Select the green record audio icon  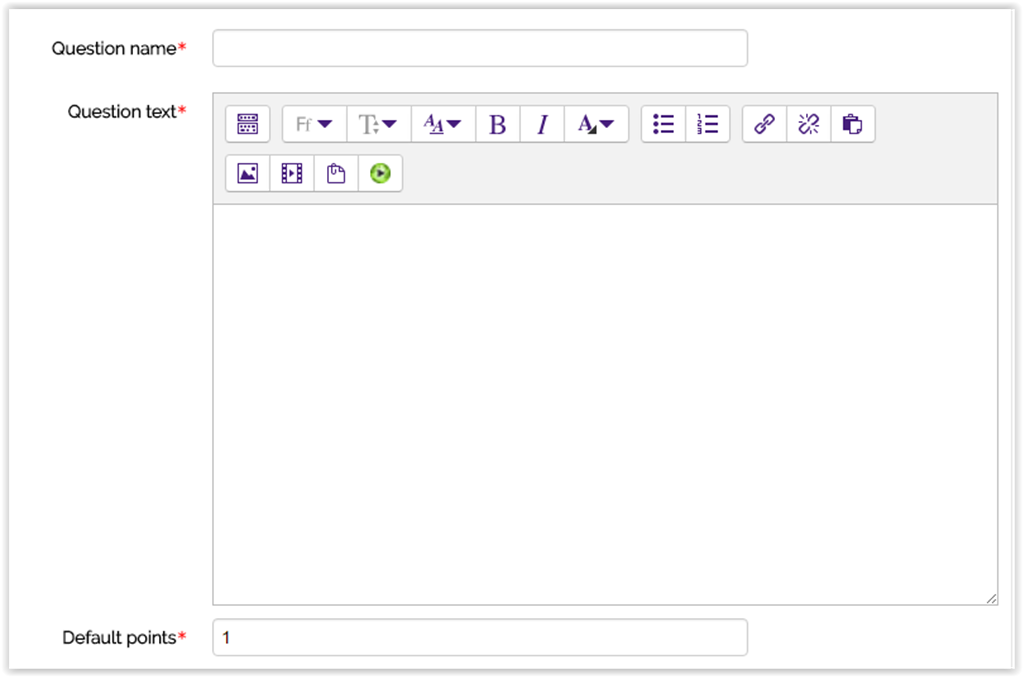(x=379, y=172)
